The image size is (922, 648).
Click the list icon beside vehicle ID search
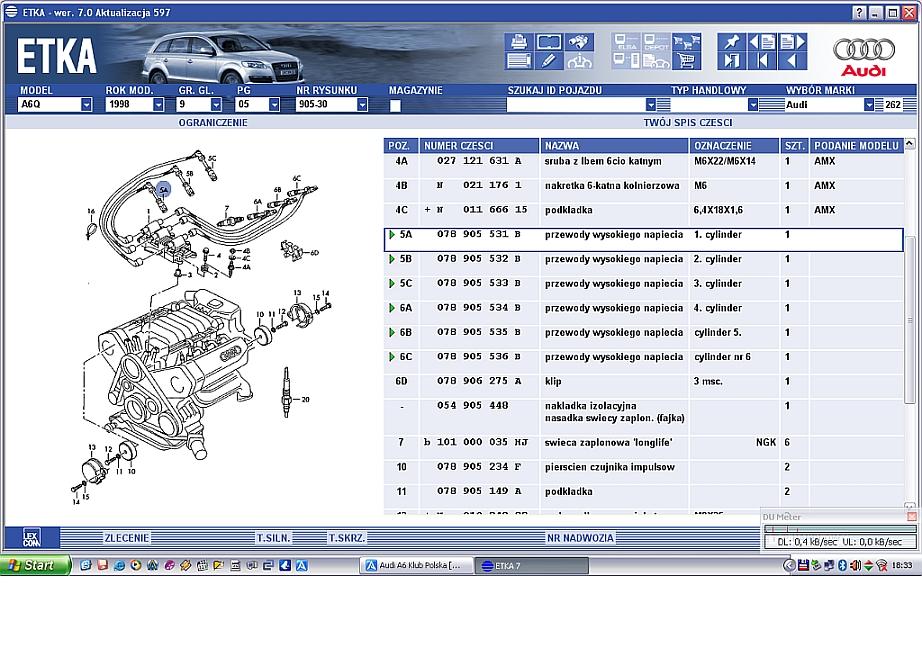(x=663, y=105)
